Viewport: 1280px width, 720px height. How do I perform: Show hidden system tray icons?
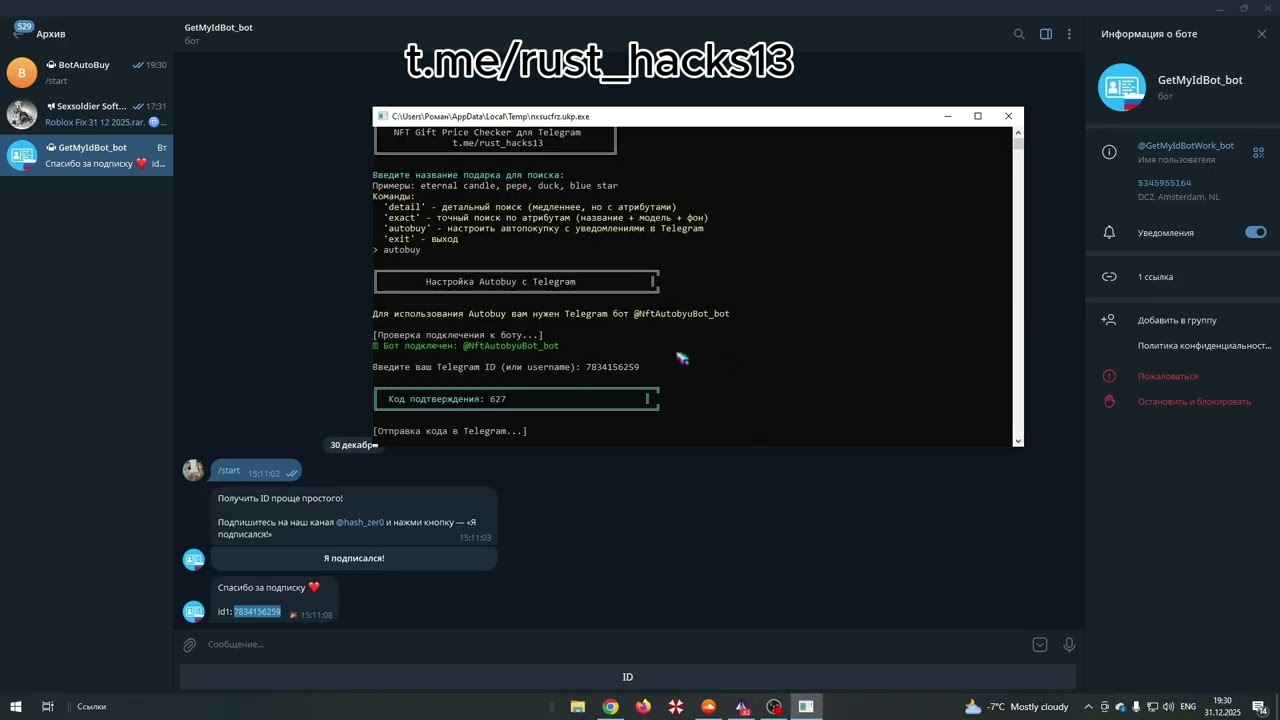coord(1088,706)
